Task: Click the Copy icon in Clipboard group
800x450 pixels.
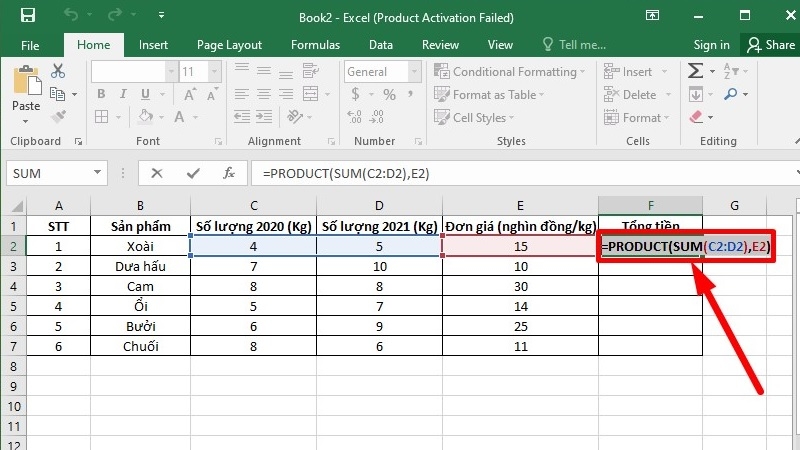Action: [x=57, y=94]
